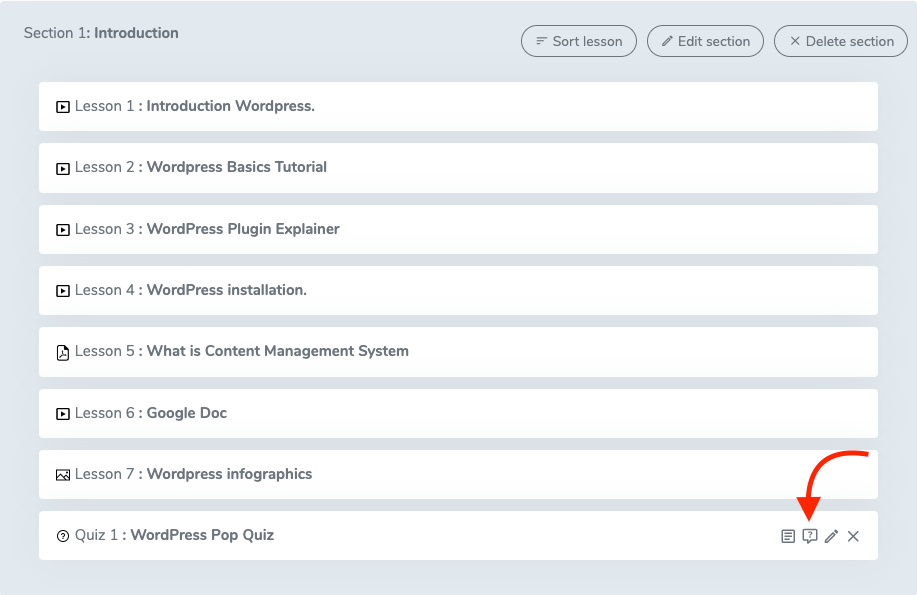The height and width of the screenshot is (595, 917).
Task: Select the WordPress Plugin Explainer lesson
Action: [x=243, y=229]
